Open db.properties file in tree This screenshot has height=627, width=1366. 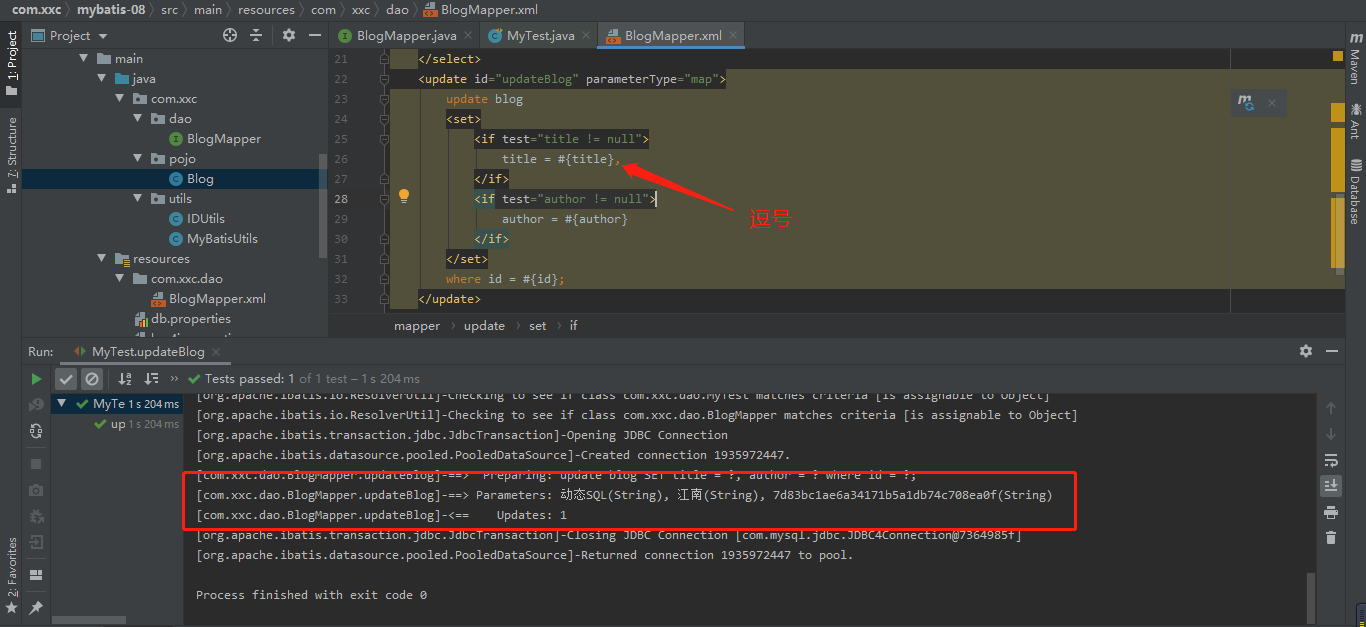pyautogui.click(x=182, y=319)
